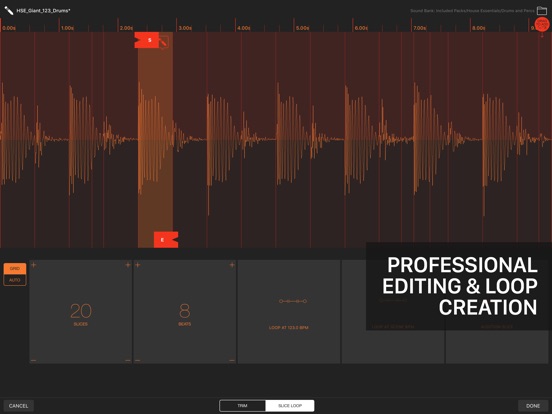Viewport: 552px width, 414px height.
Task: Increase beats with top-left plus in Beats tile
Action: (138, 265)
